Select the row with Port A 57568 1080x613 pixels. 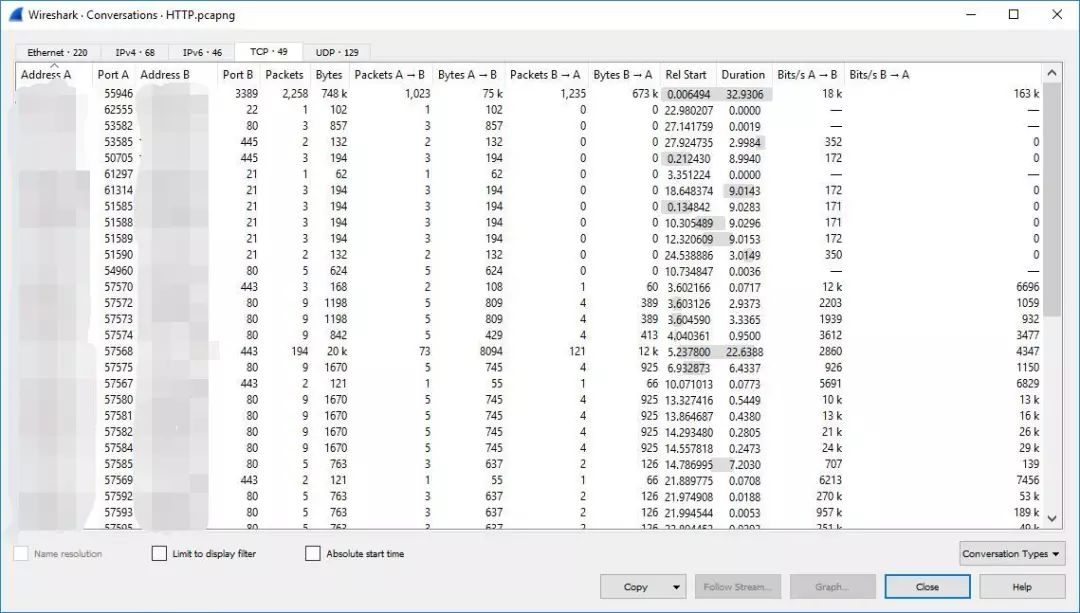(529, 351)
